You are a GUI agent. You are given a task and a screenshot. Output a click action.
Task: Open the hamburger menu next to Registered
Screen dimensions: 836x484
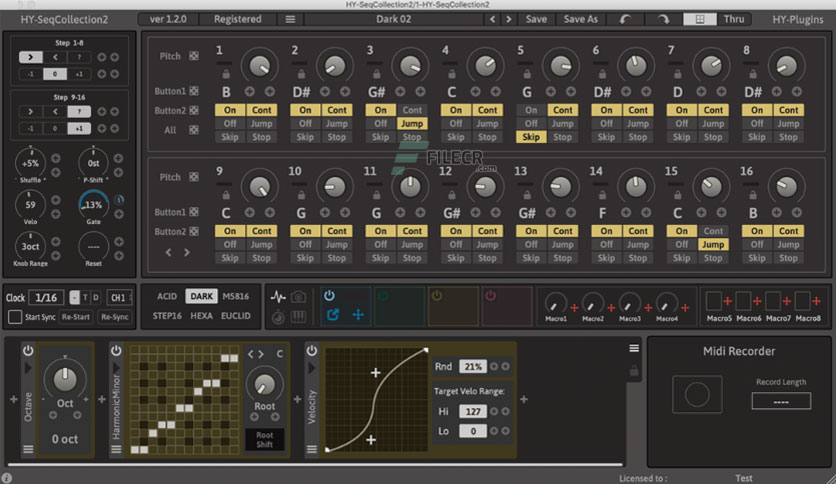pyautogui.click(x=290, y=19)
